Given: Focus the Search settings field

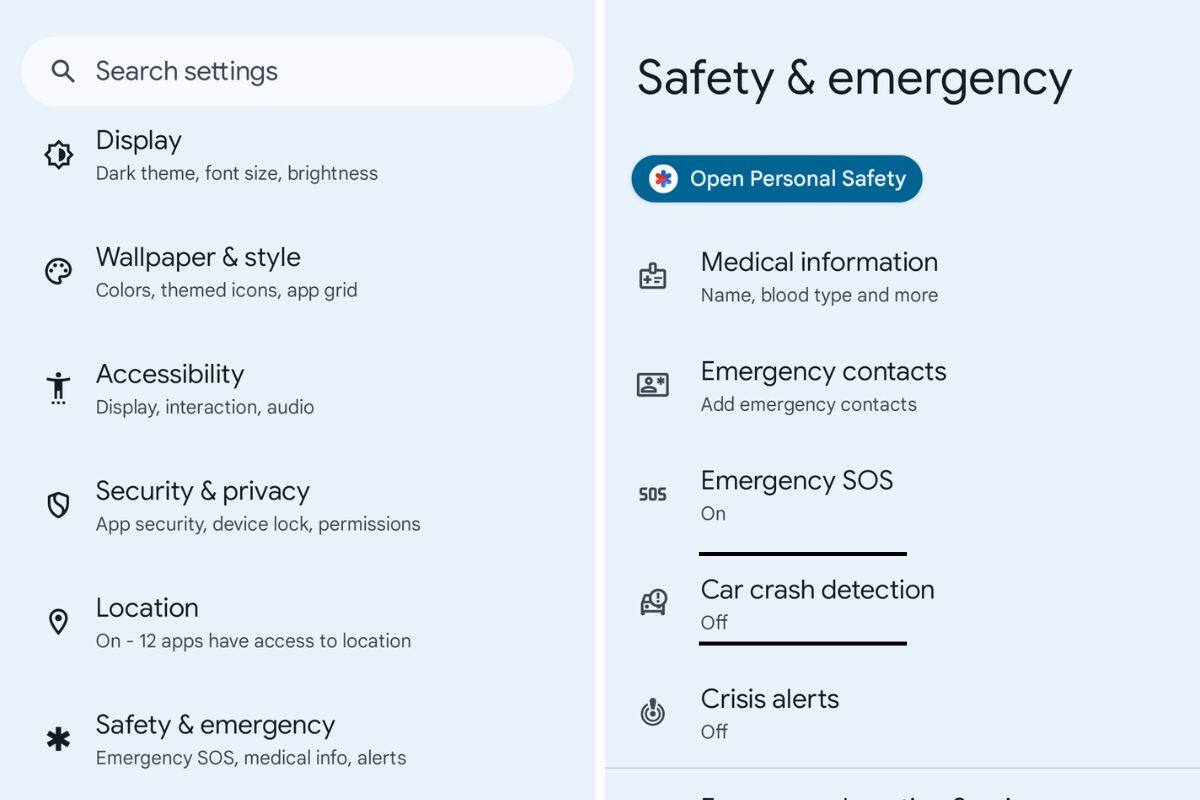Looking at the screenshot, I should (x=297, y=71).
